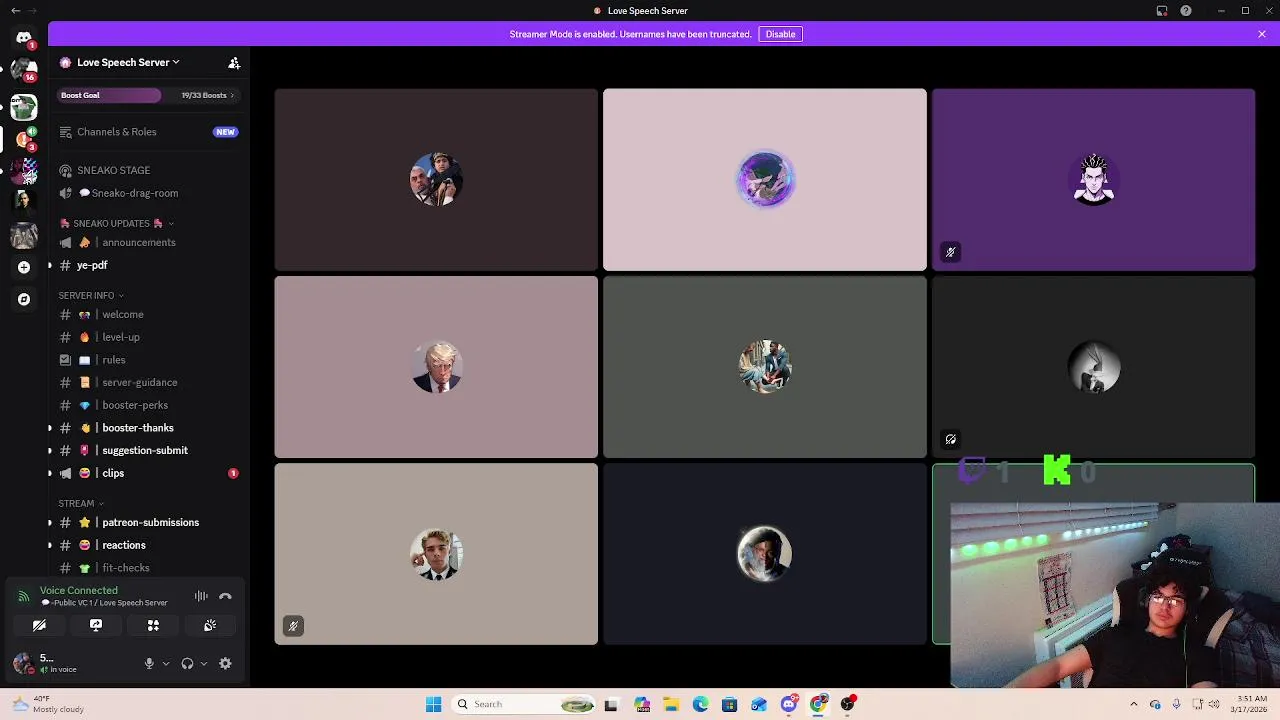The width and height of the screenshot is (1280, 720).
Task: Open the fit-checks channel
Action: (x=149, y=568)
